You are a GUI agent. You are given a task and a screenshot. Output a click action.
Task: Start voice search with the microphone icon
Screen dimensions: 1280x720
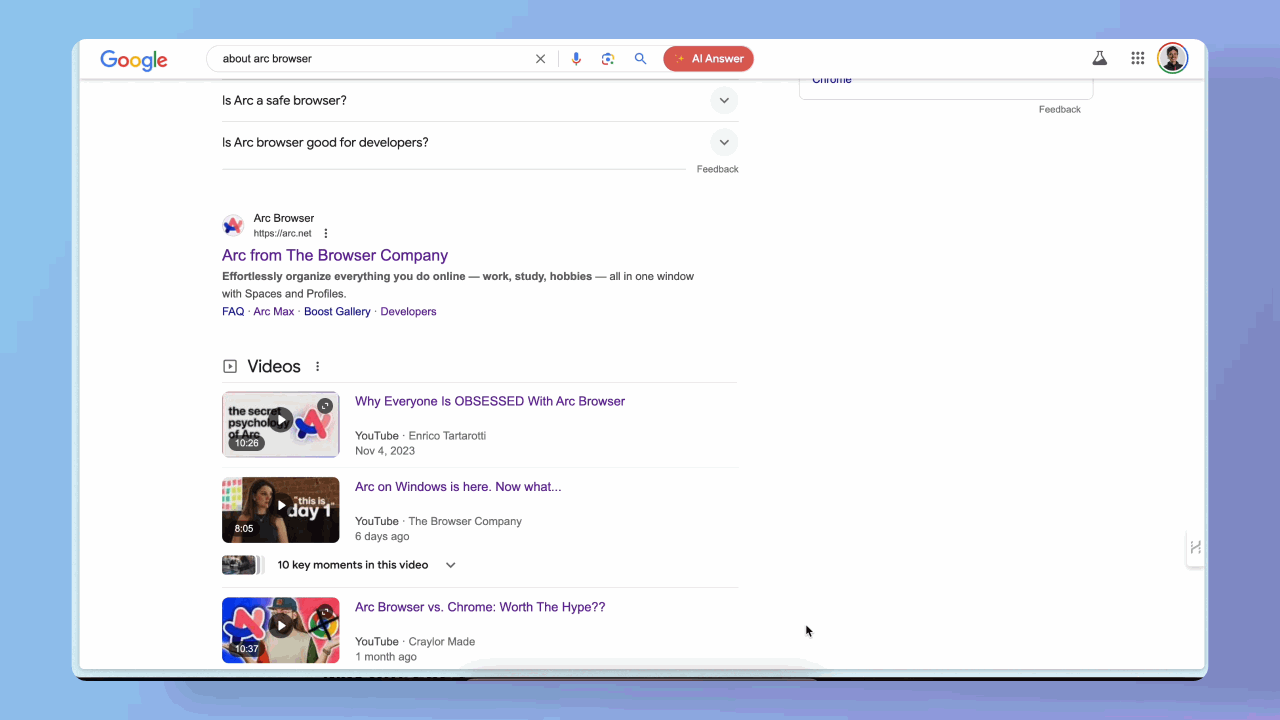pyautogui.click(x=576, y=59)
